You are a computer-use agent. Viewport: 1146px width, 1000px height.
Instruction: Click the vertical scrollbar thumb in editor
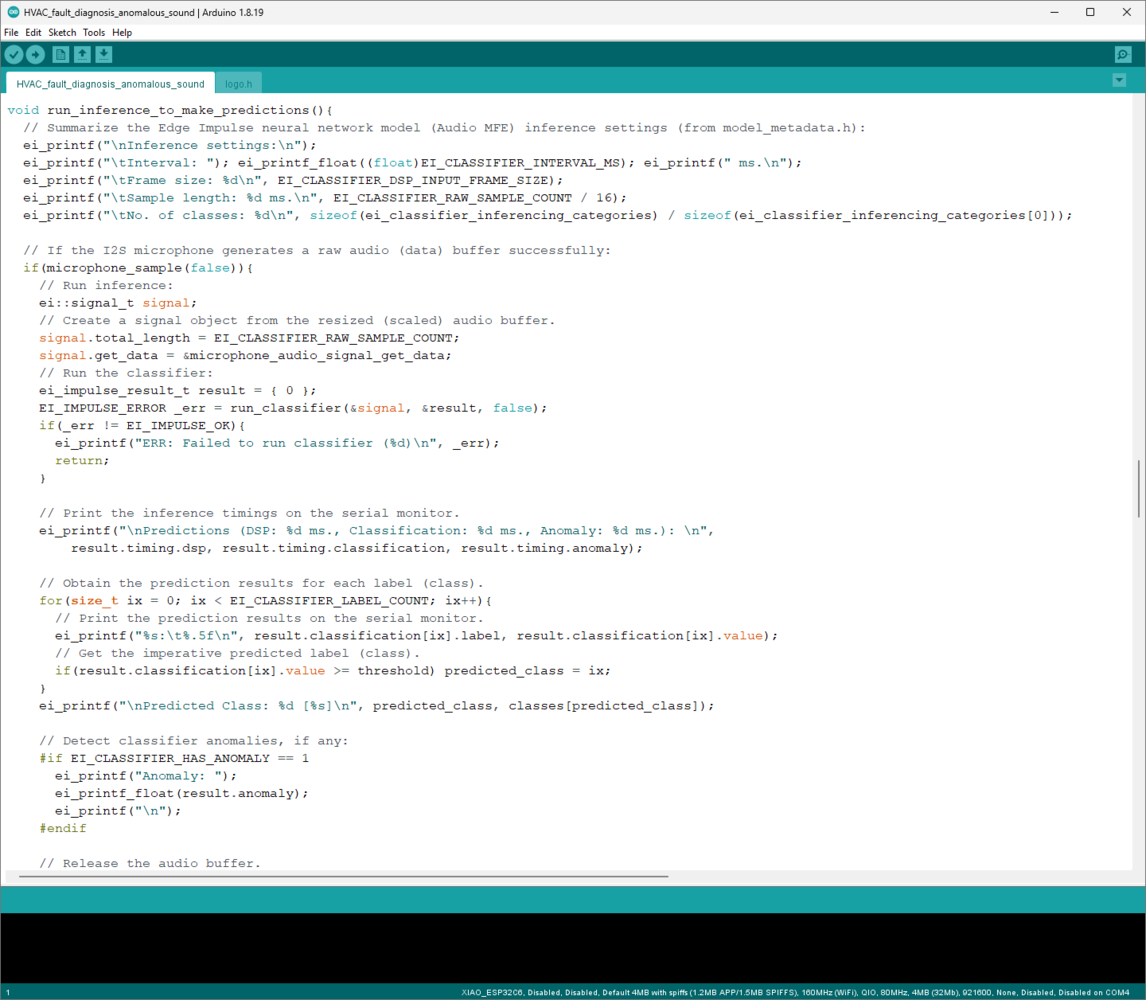click(x=1138, y=489)
